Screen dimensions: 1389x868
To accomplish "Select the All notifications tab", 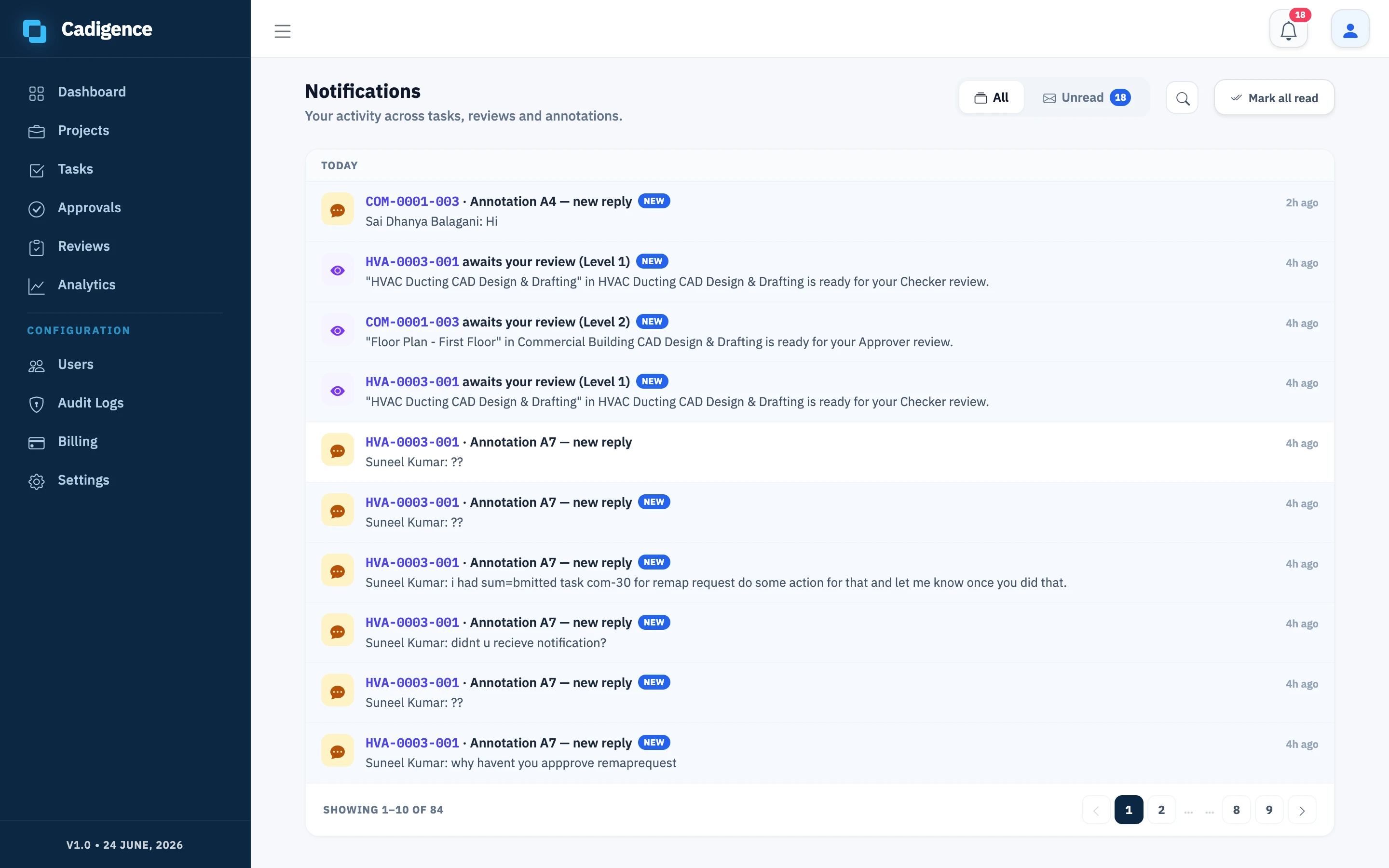I will point(991,97).
